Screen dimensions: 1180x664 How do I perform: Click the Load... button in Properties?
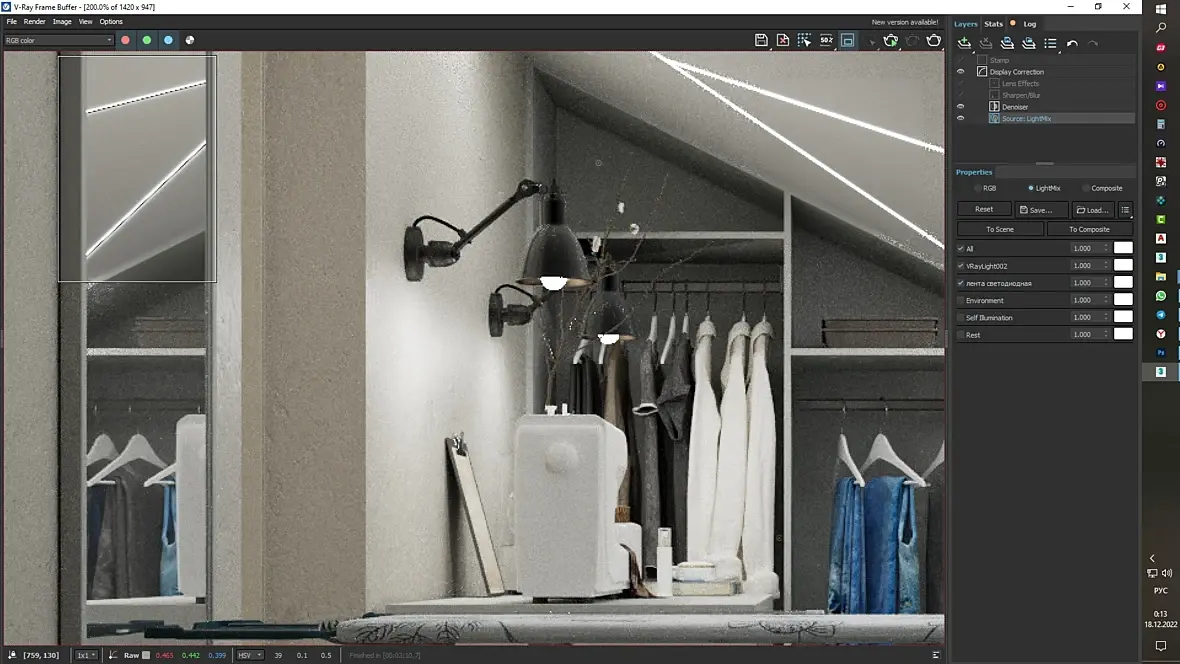tap(1093, 210)
